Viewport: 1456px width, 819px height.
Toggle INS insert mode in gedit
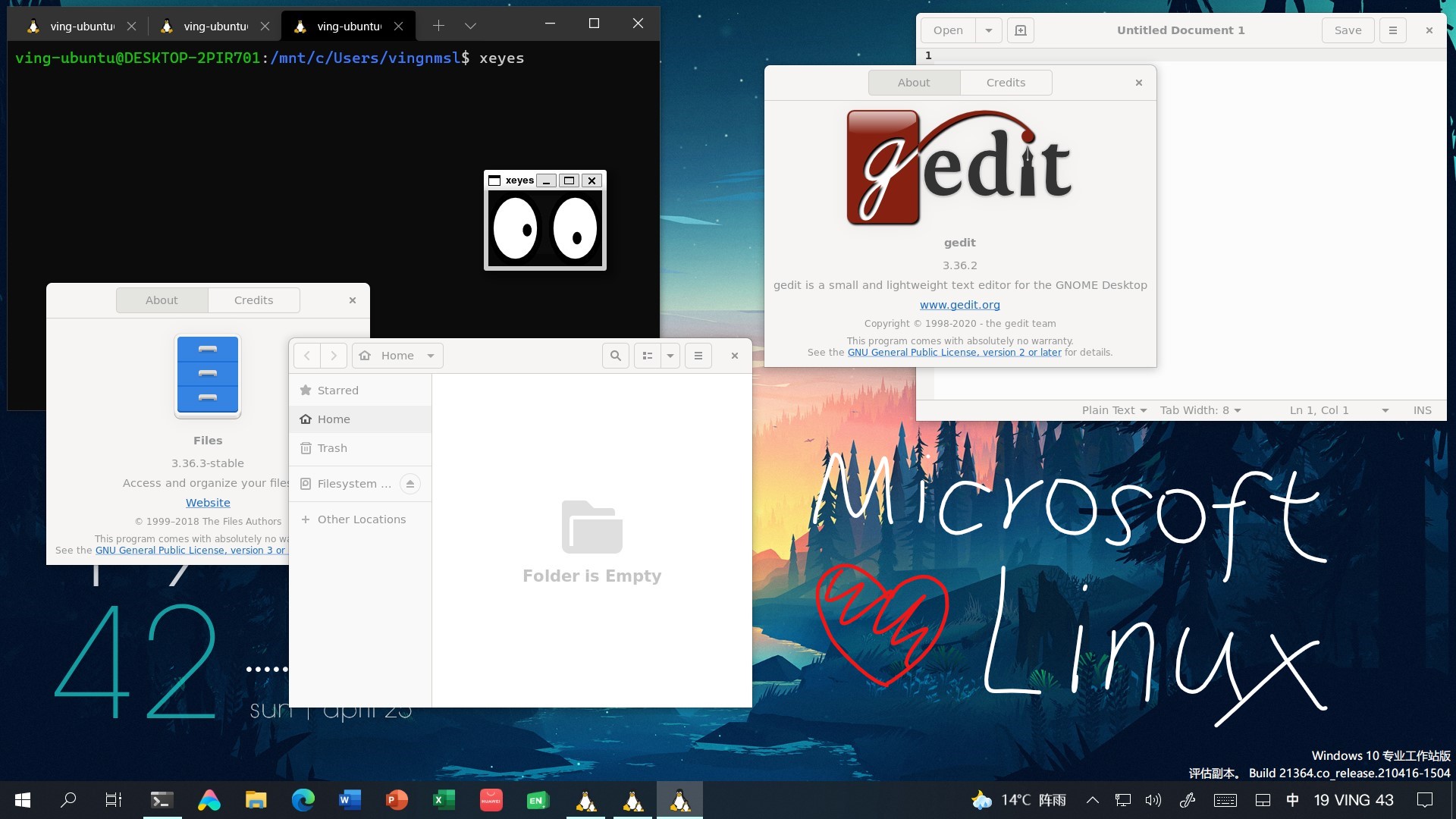(x=1422, y=410)
